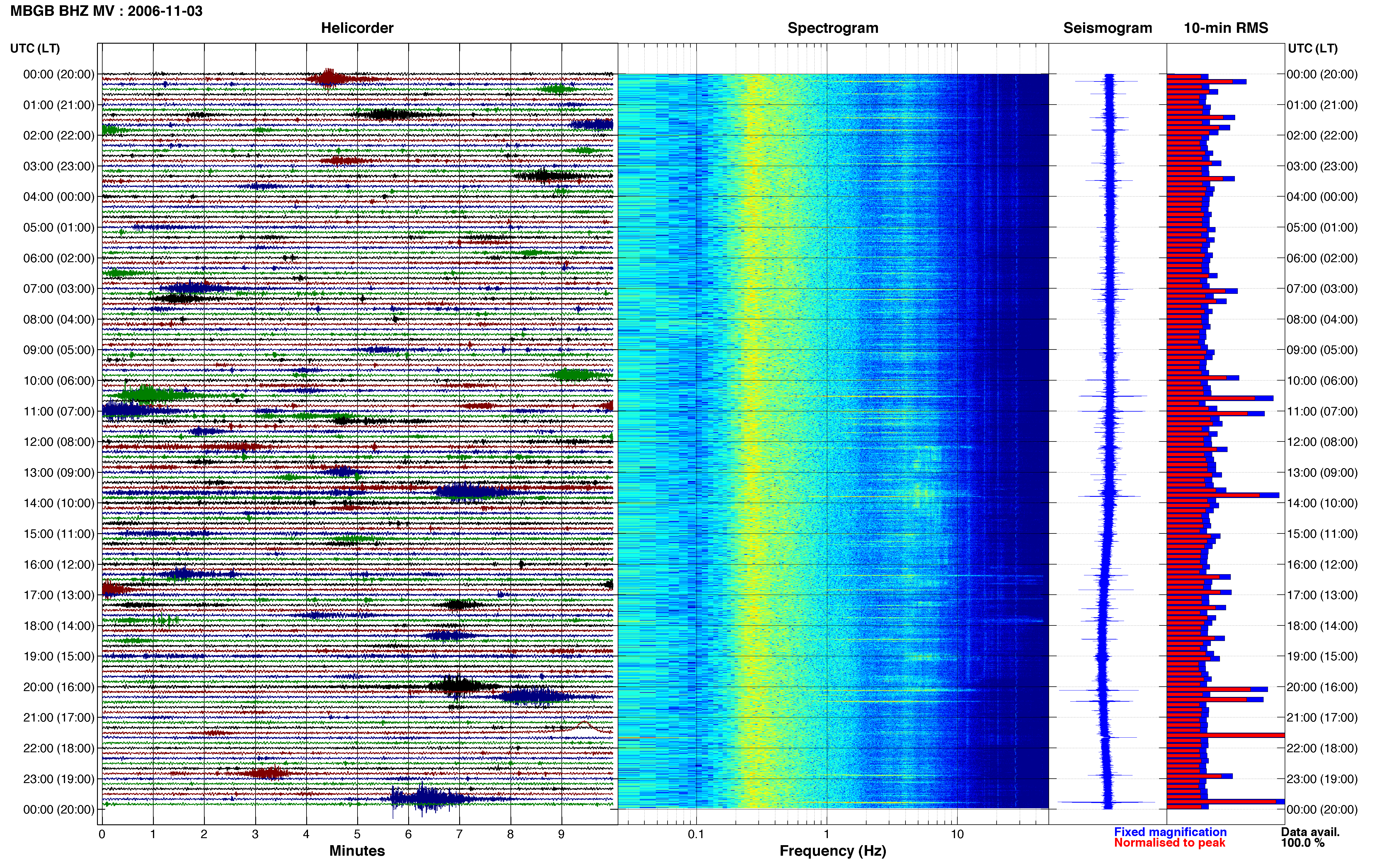The image size is (1389, 868).
Task: Click the long RMS bar just before 14:00
Action: (x=1223, y=495)
